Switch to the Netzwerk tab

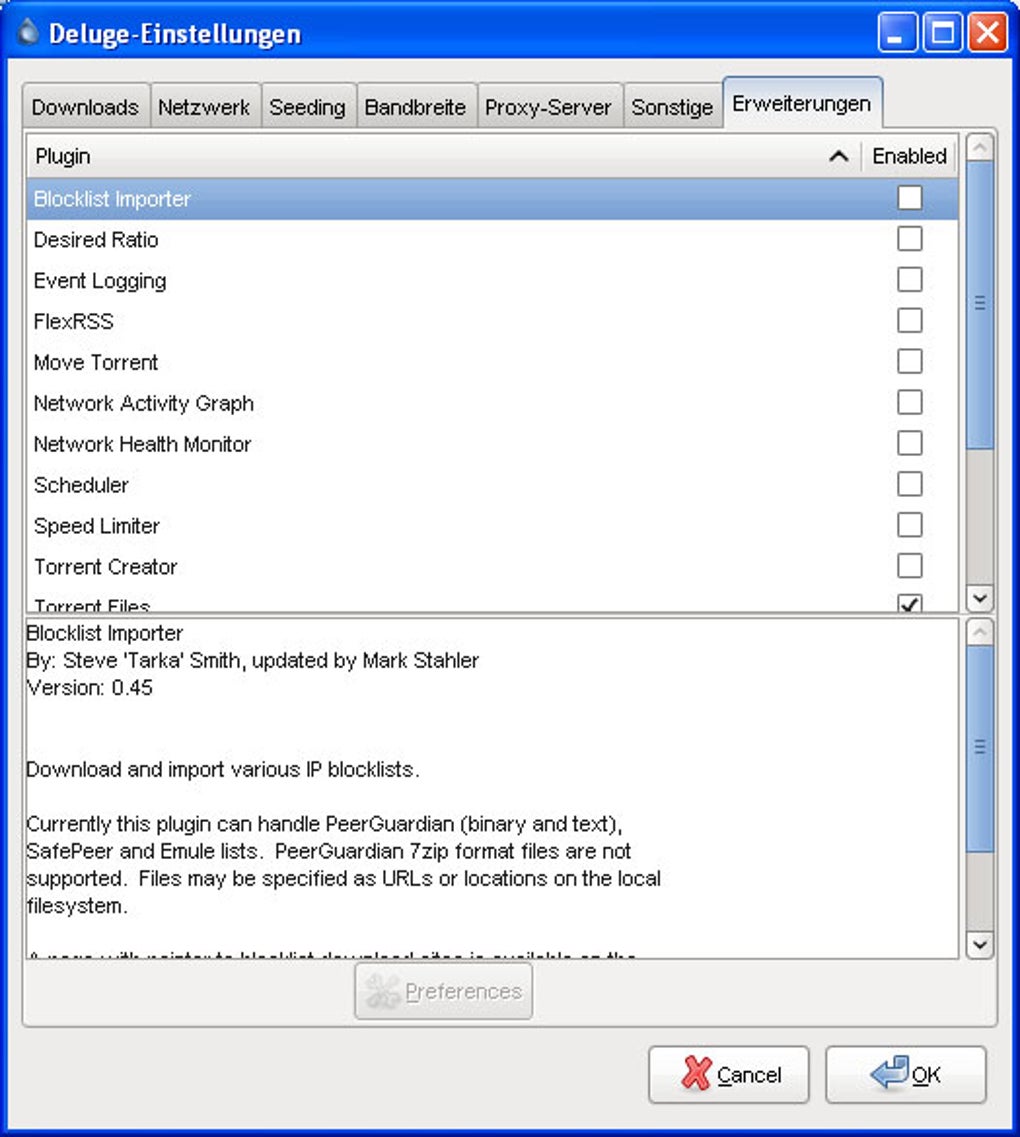click(204, 107)
